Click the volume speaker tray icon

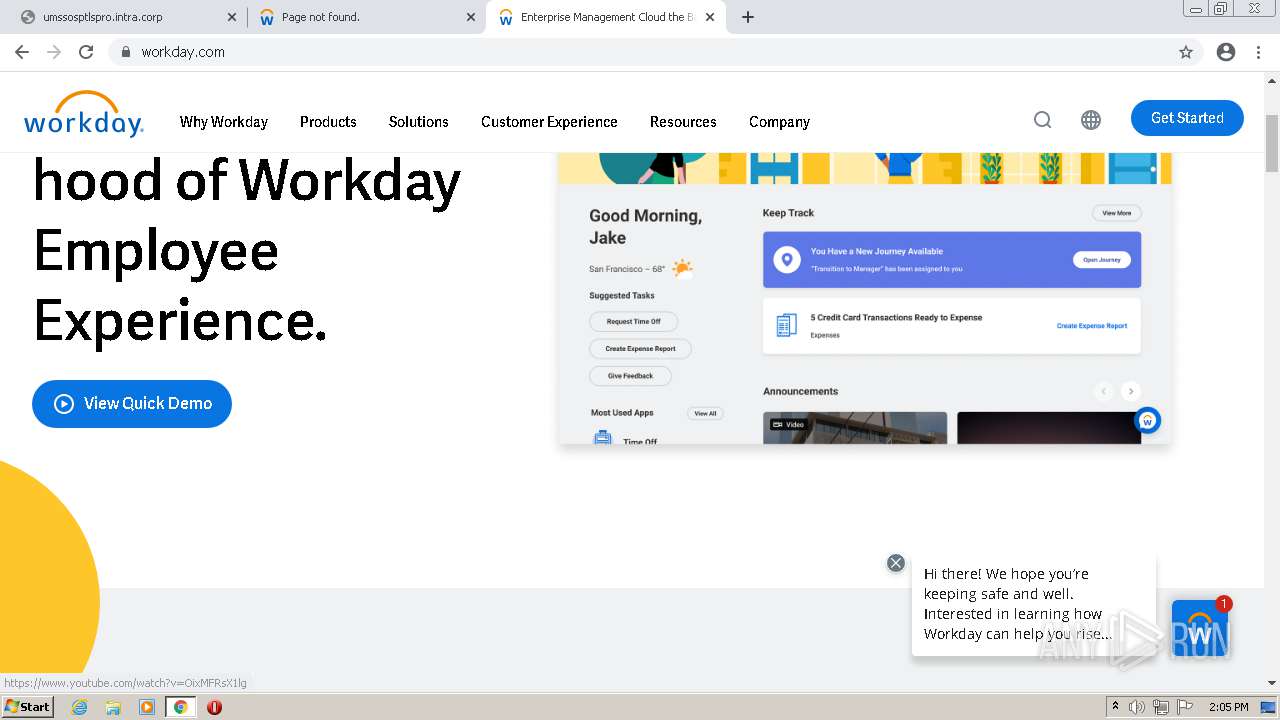tap(1137, 707)
